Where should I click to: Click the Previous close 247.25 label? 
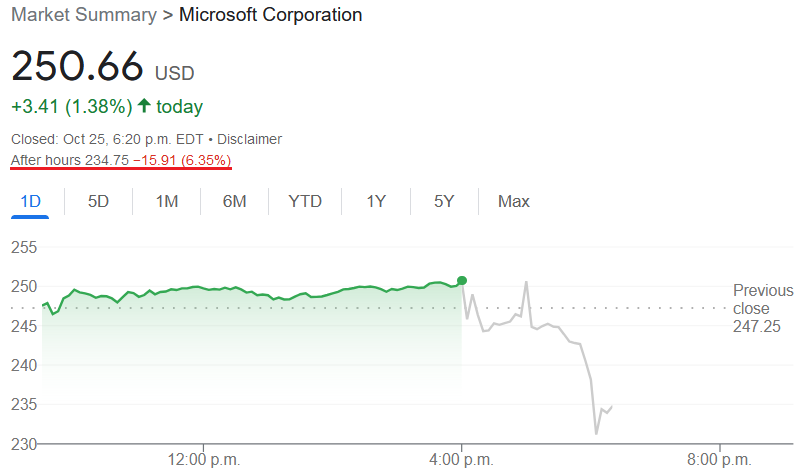pos(763,308)
